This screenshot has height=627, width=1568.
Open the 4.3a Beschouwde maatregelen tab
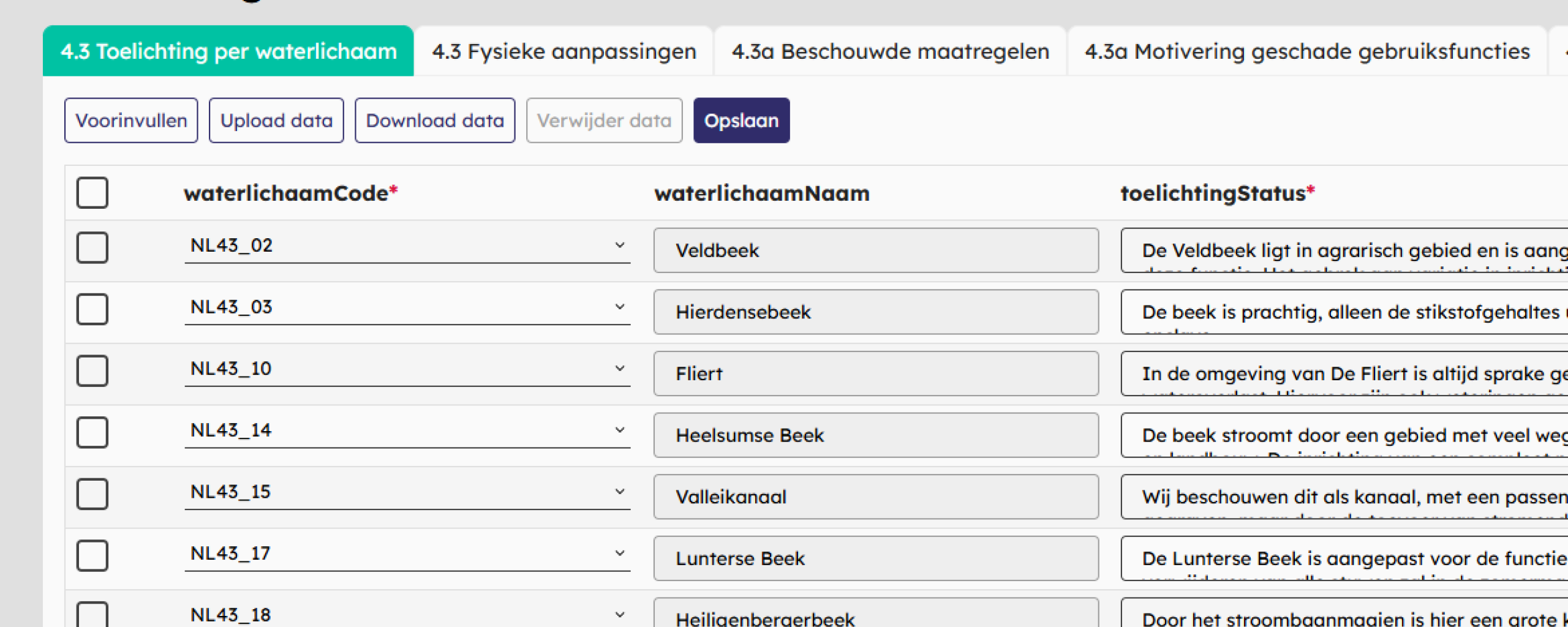tap(890, 51)
